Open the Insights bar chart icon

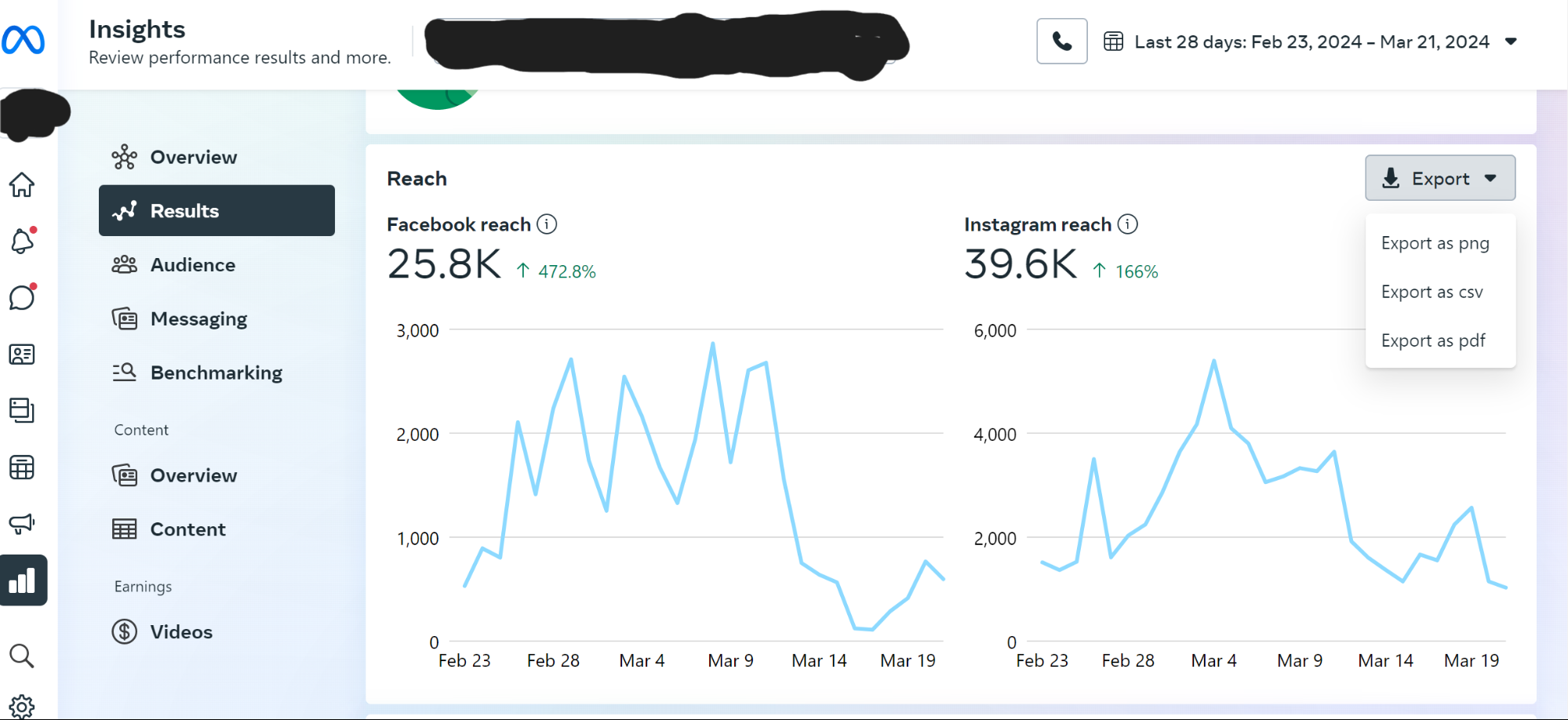[x=24, y=580]
